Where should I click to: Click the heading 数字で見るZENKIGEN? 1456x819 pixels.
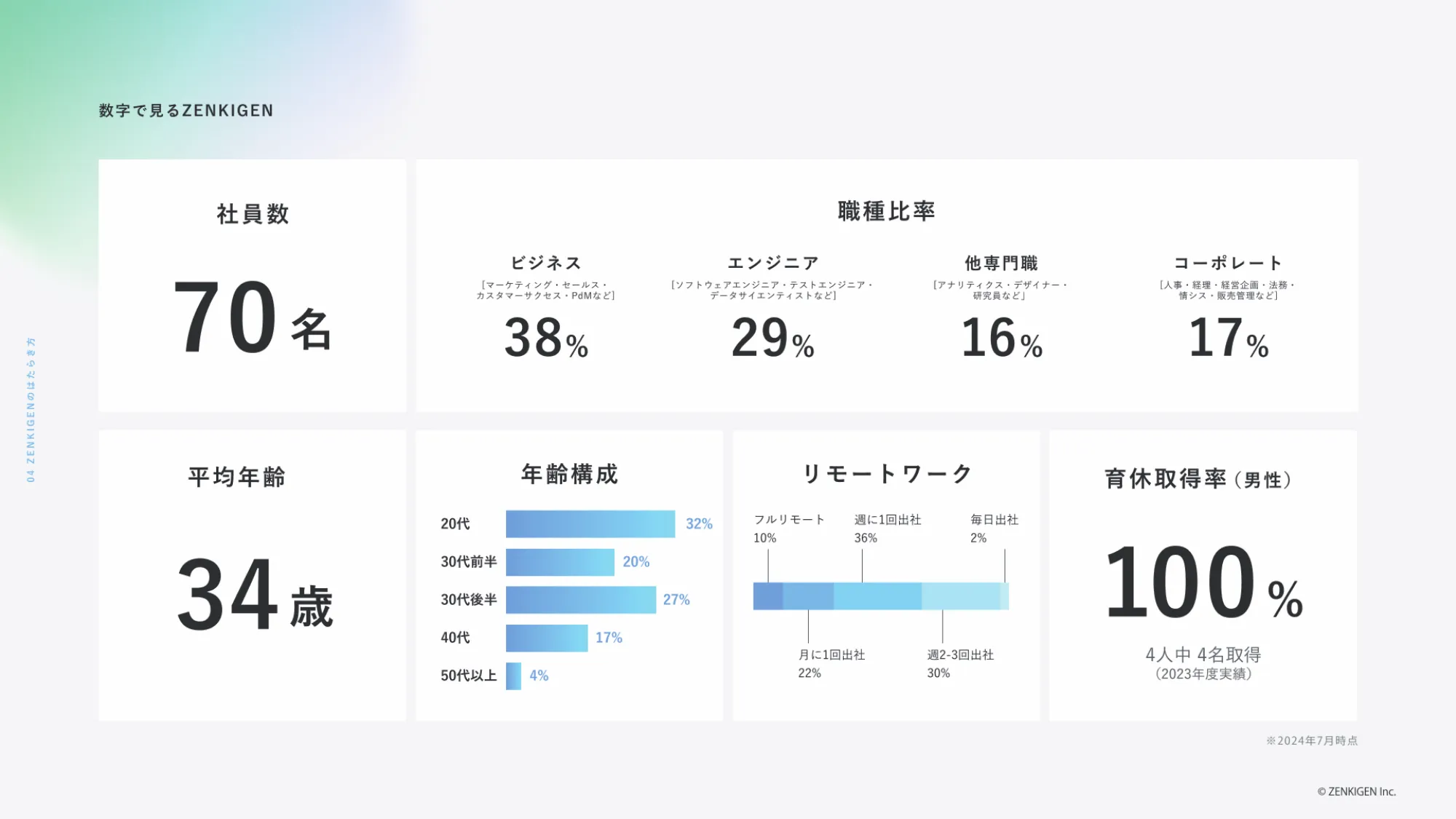(186, 111)
